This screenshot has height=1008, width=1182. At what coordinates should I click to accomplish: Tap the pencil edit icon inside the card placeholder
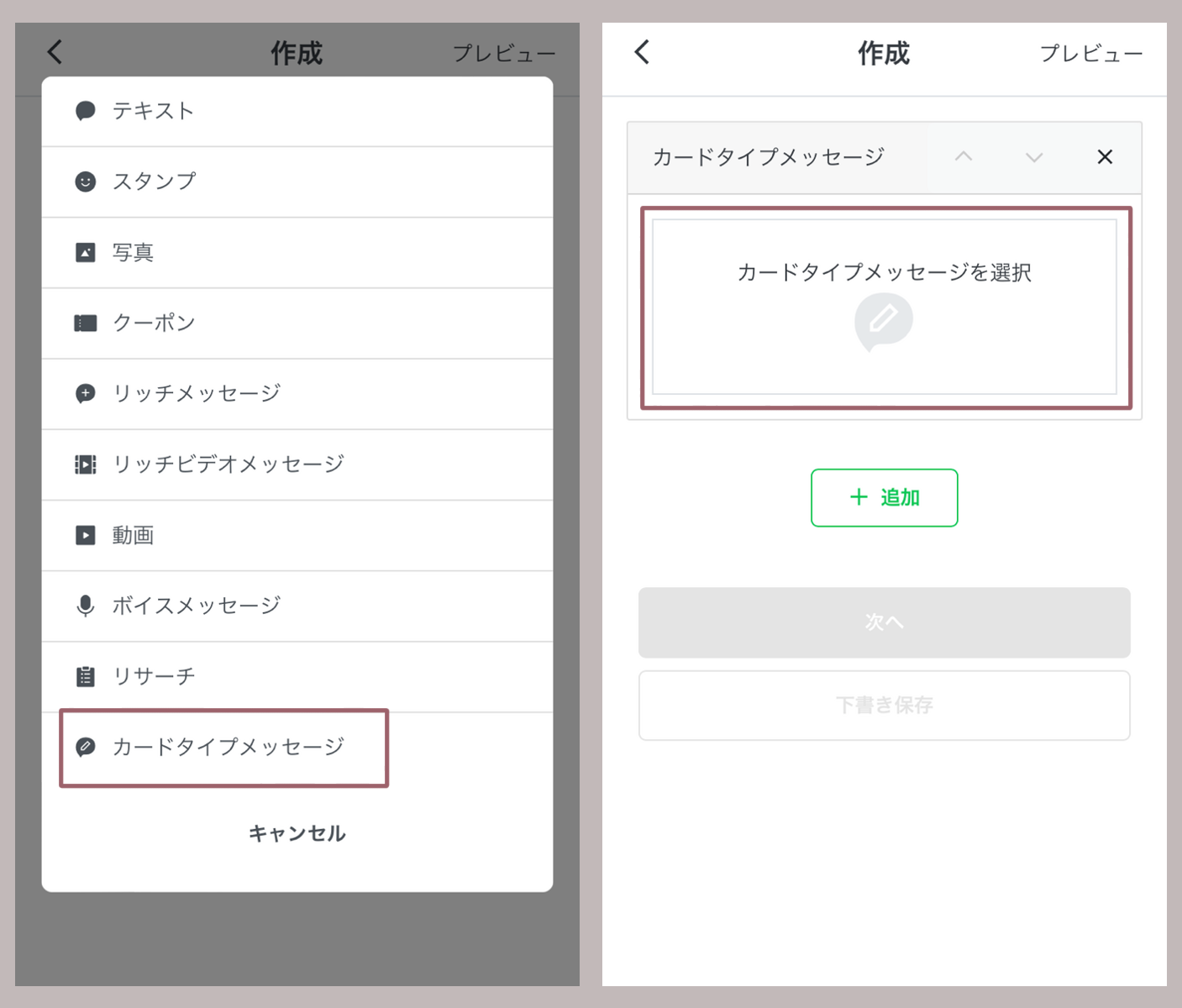(x=884, y=322)
